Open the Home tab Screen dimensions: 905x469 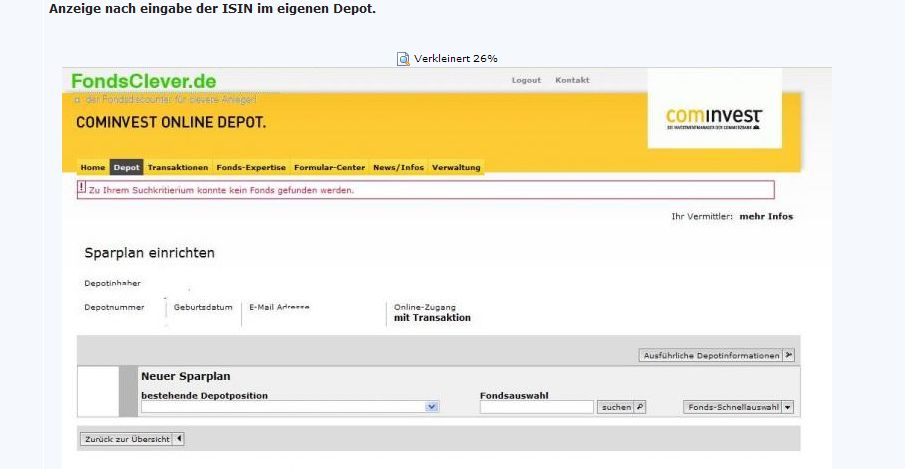[x=92, y=167]
